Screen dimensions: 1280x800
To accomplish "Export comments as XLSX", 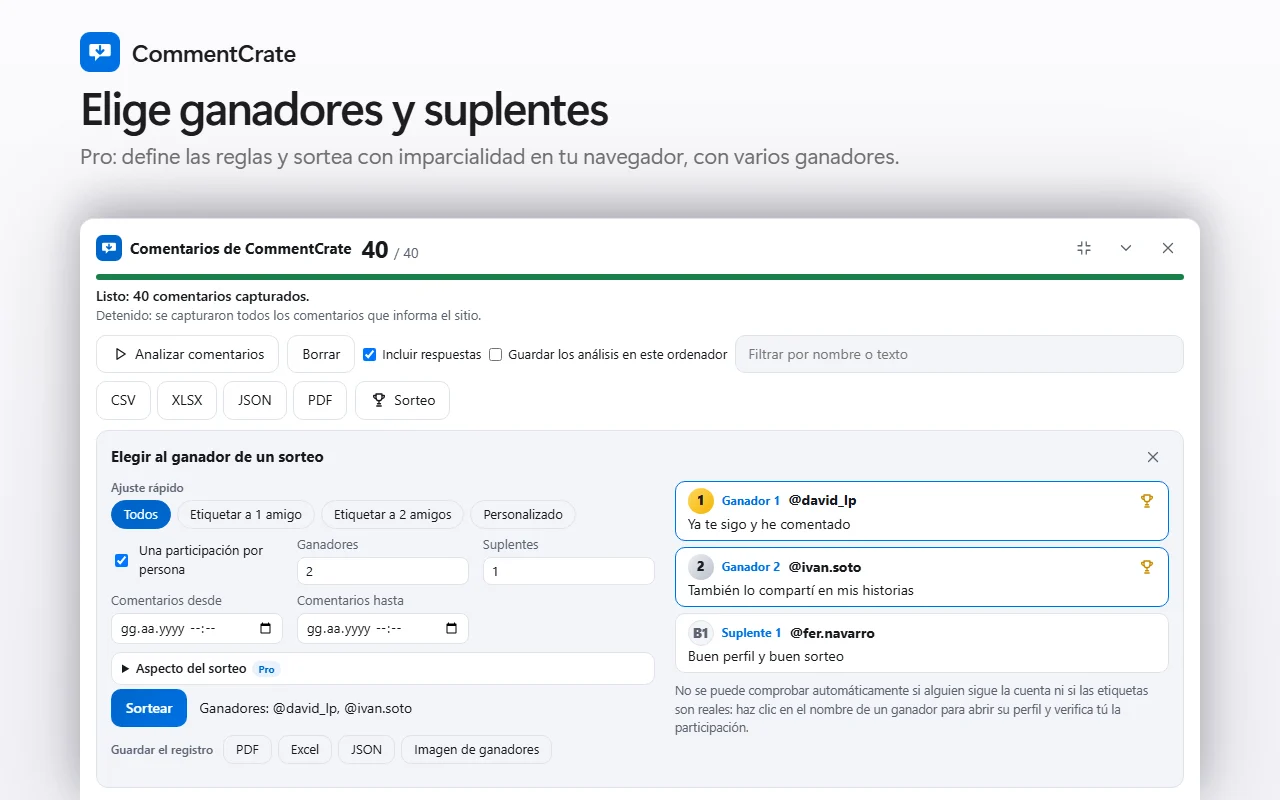I will tap(187, 400).
